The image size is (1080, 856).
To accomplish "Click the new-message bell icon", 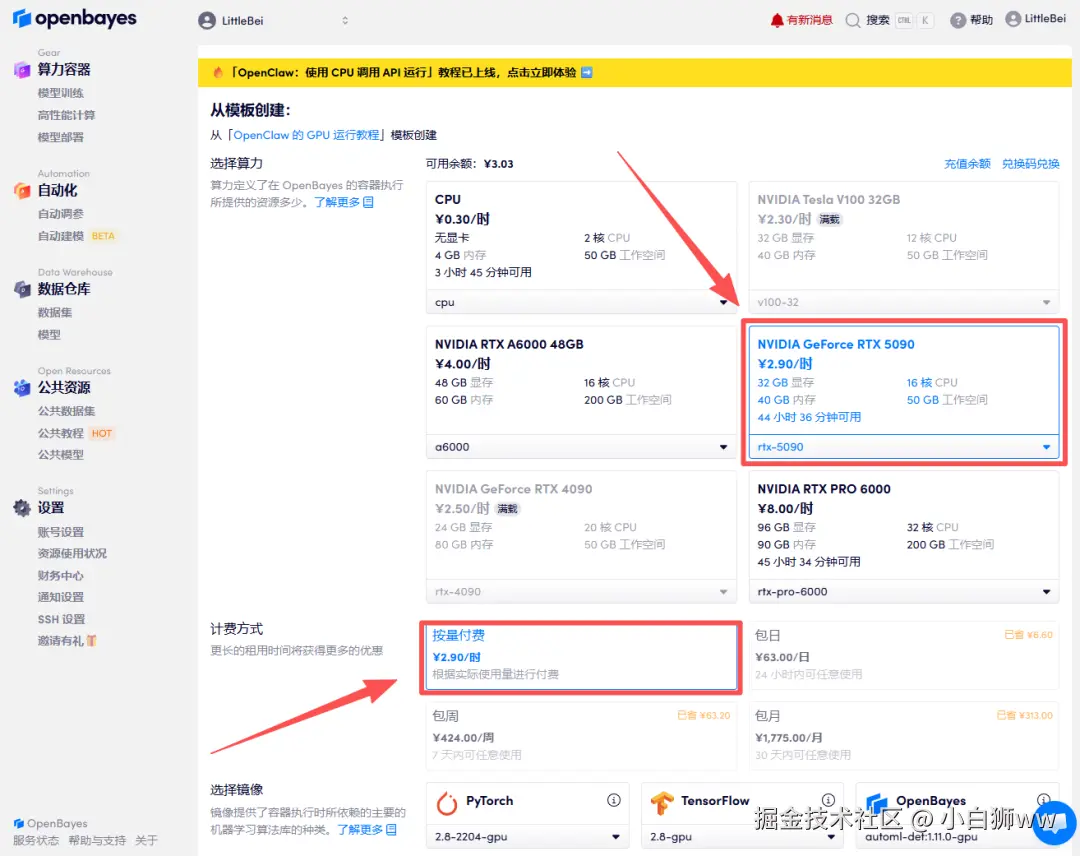I will [777, 20].
